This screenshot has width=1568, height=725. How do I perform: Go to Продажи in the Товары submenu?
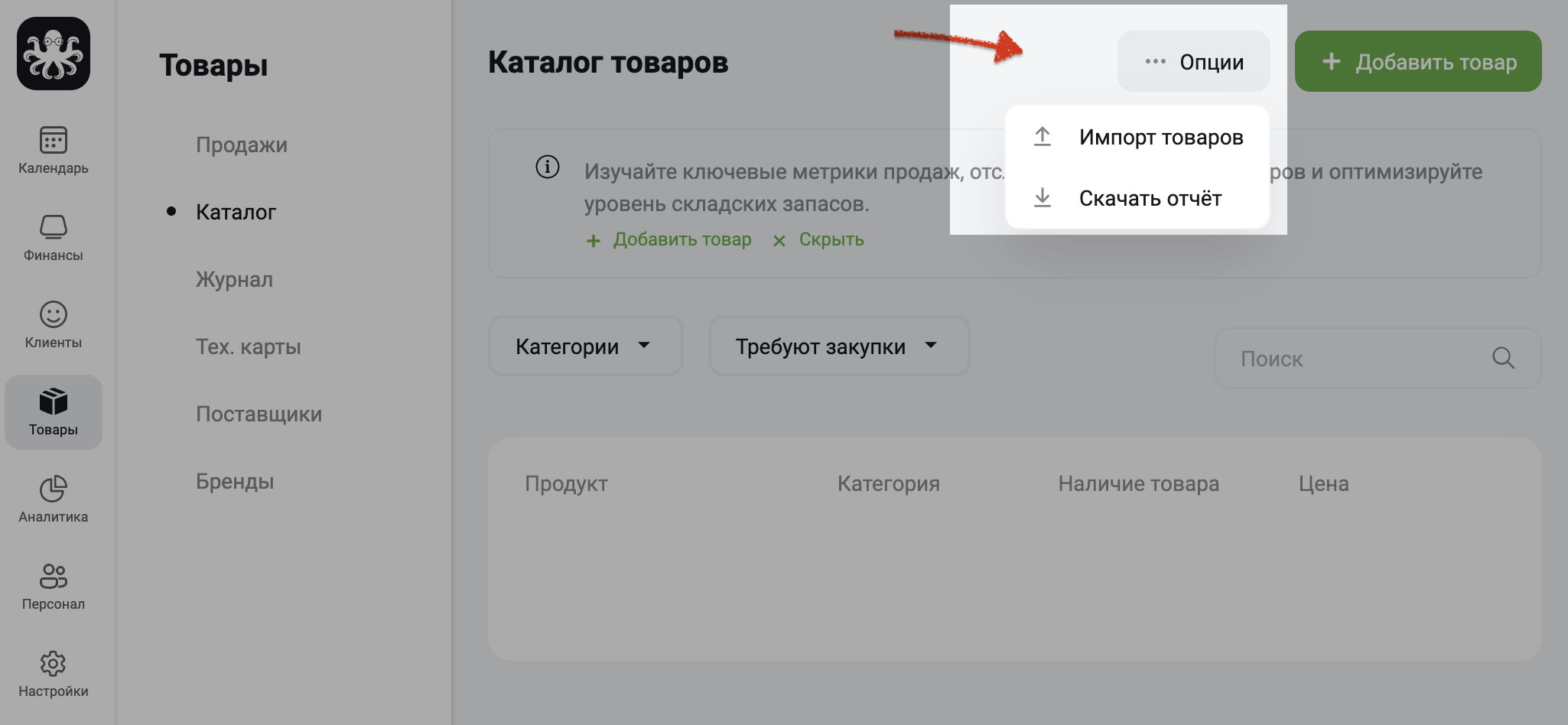(242, 145)
